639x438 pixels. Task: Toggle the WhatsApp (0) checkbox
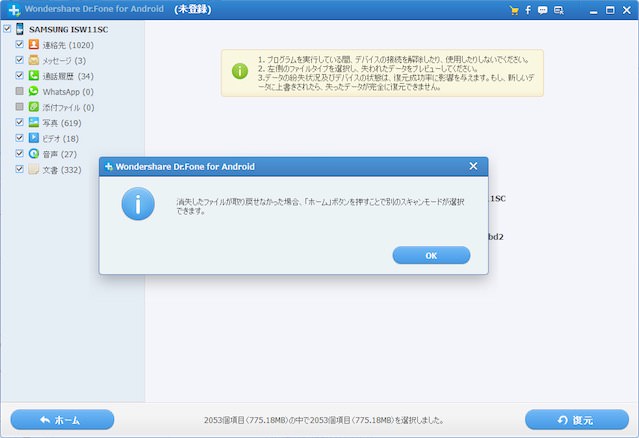pyautogui.click(x=19, y=91)
